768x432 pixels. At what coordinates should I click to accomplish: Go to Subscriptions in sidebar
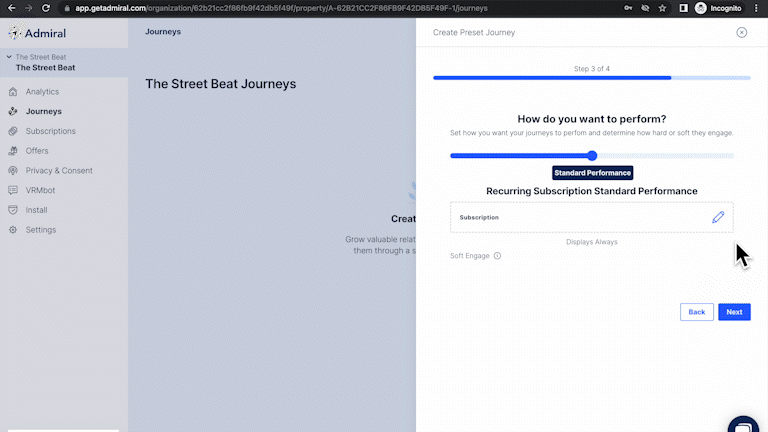[x=50, y=131]
